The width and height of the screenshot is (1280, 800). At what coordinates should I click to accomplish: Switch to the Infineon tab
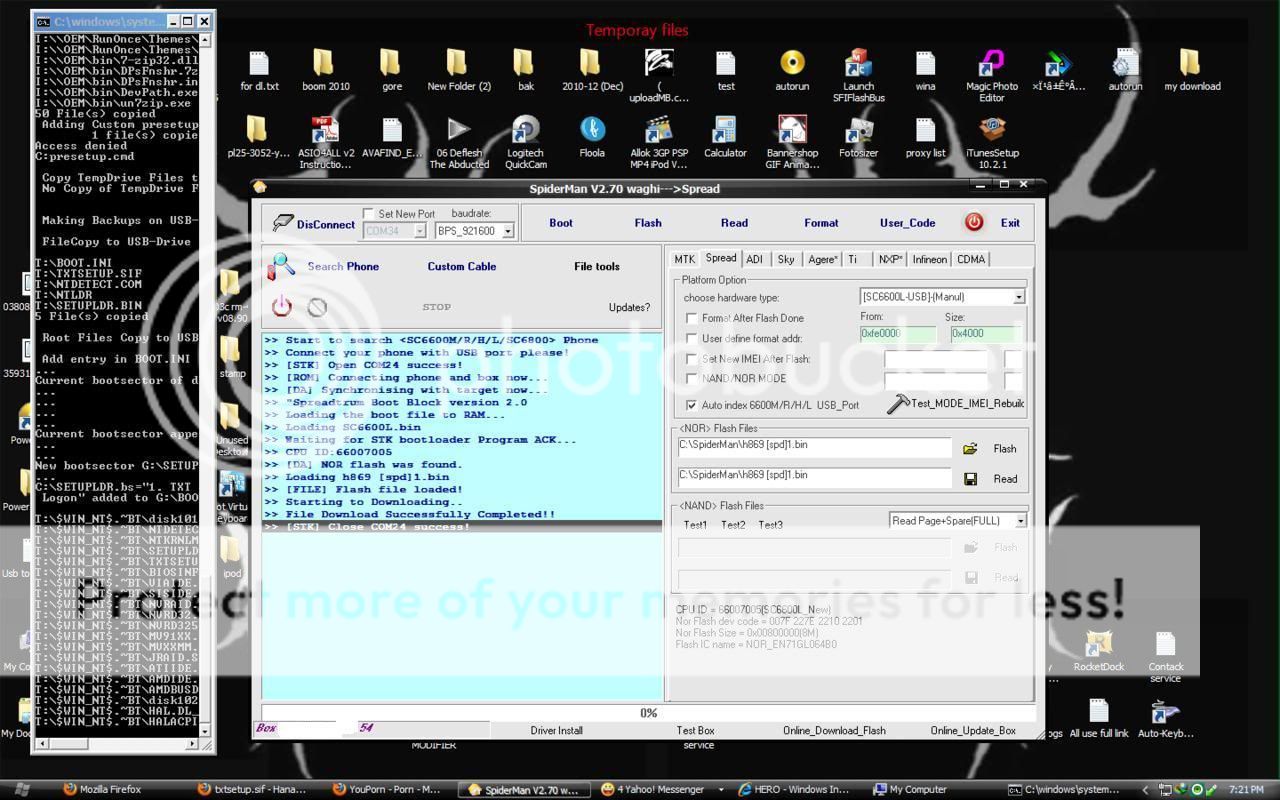929,259
